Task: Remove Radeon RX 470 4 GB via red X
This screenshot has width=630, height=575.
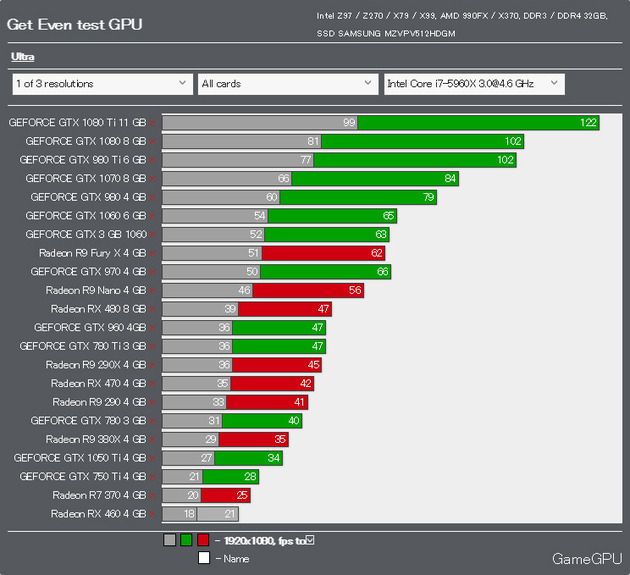Action: [x=153, y=384]
